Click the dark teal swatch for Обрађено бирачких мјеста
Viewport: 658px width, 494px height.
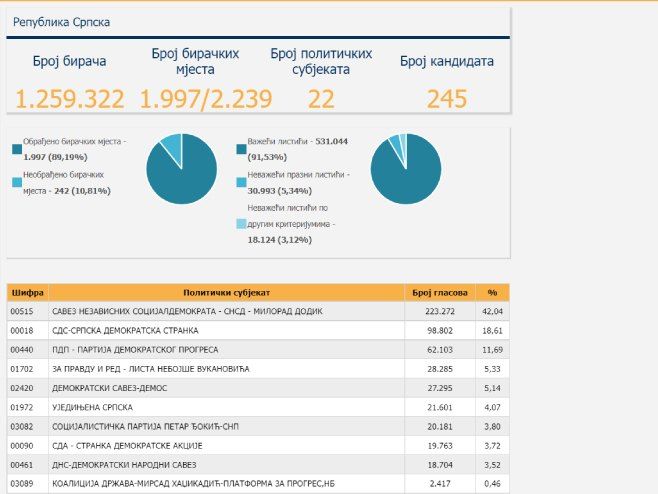(x=17, y=150)
